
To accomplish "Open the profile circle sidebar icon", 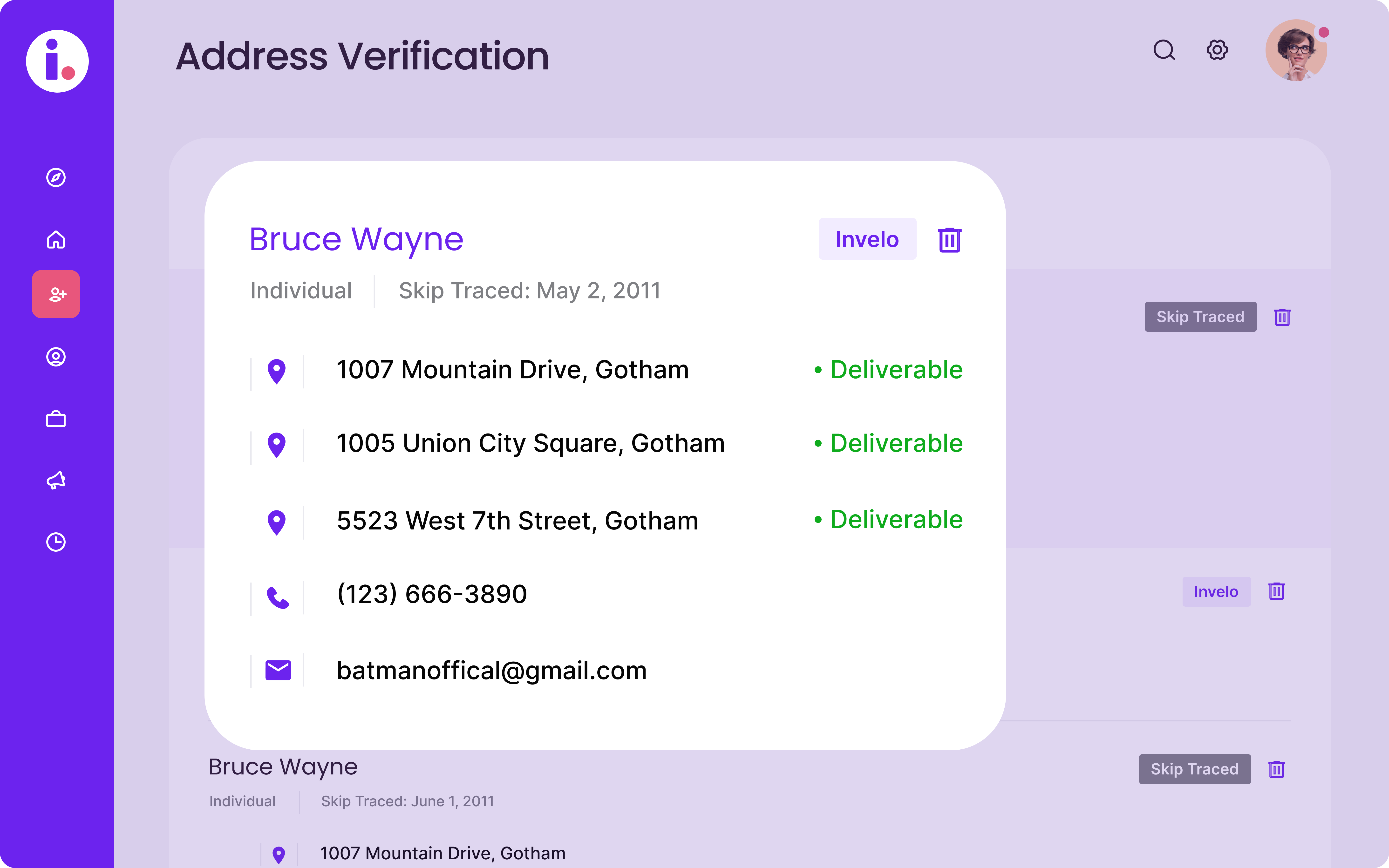I will point(56,357).
